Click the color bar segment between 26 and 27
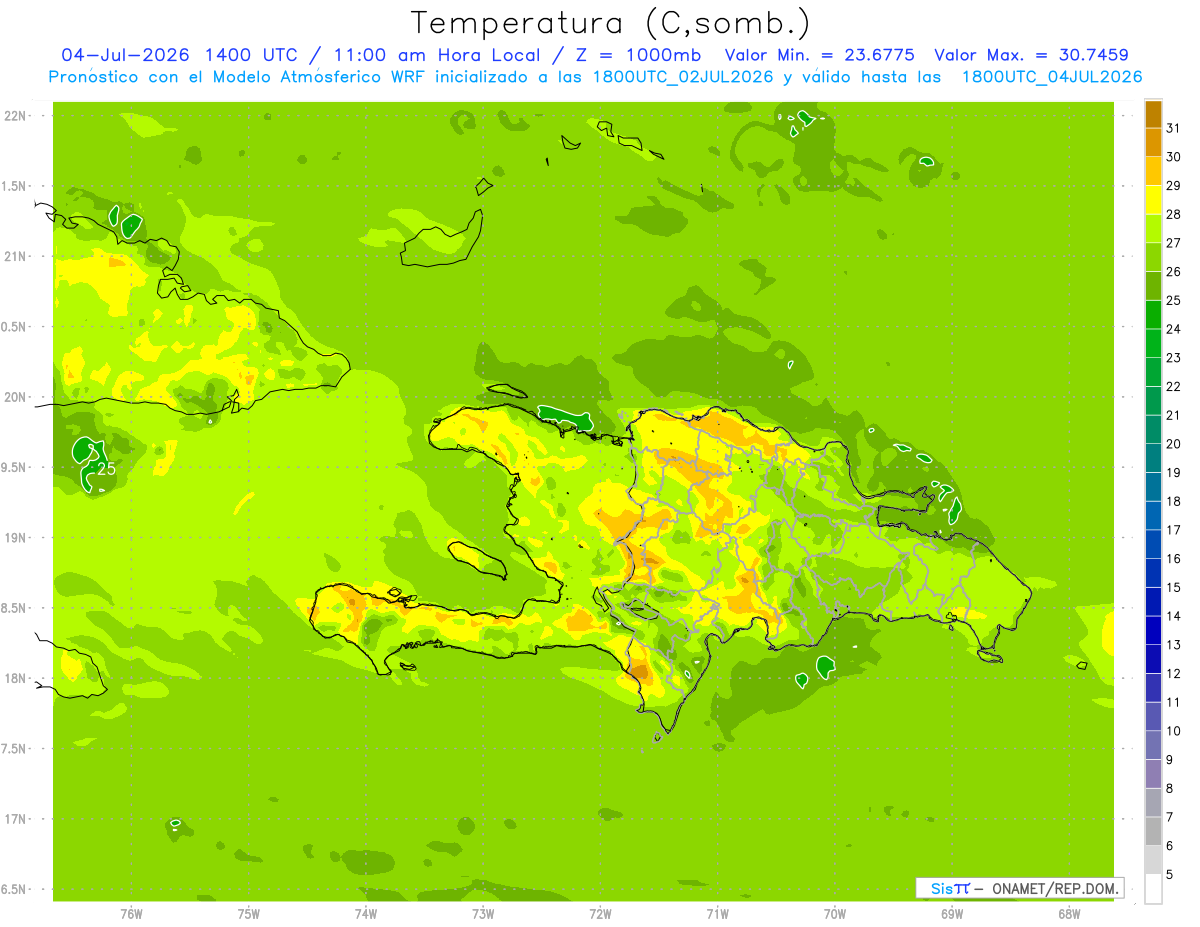The image size is (1200, 927). click(x=1153, y=257)
